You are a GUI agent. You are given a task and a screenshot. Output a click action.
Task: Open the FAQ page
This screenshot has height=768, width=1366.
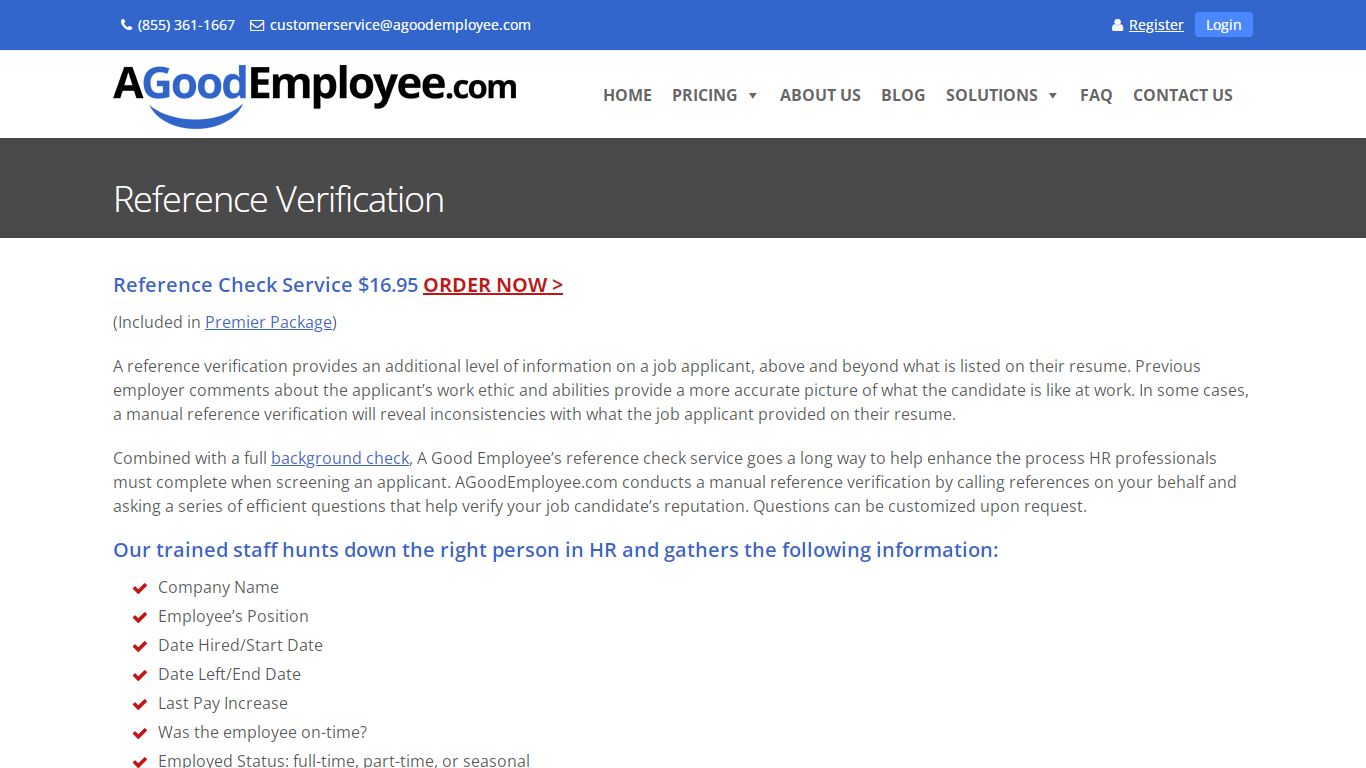tap(1096, 95)
